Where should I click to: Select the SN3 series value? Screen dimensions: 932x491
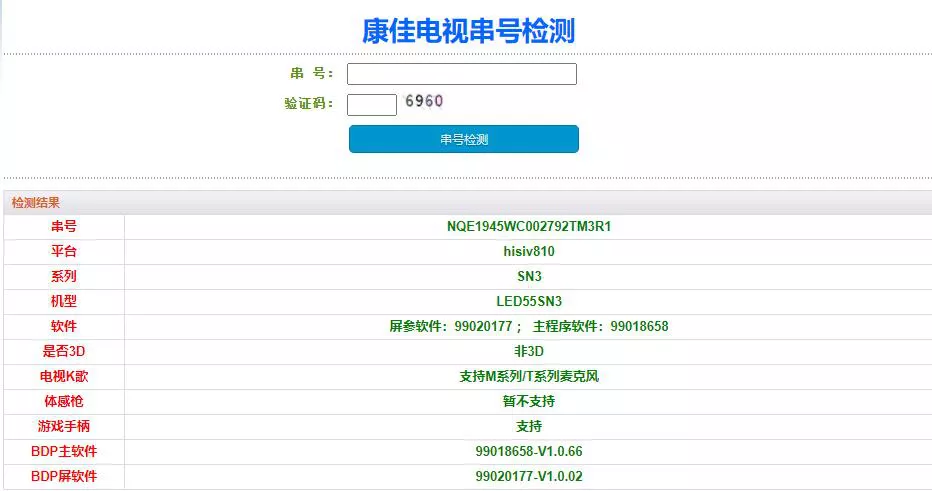528,277
